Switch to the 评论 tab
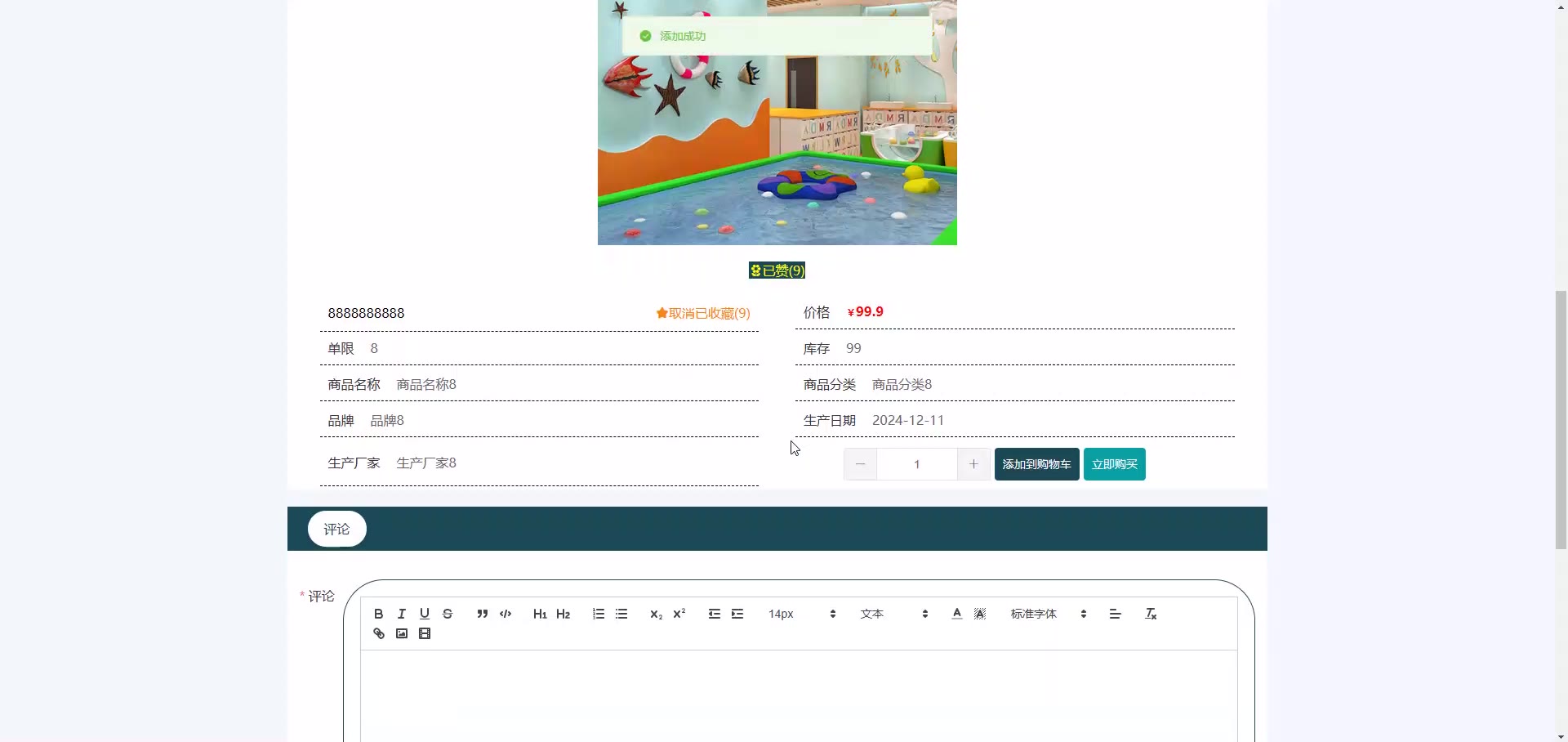The height and width of the screenshot is (742, 1568). 336,529
